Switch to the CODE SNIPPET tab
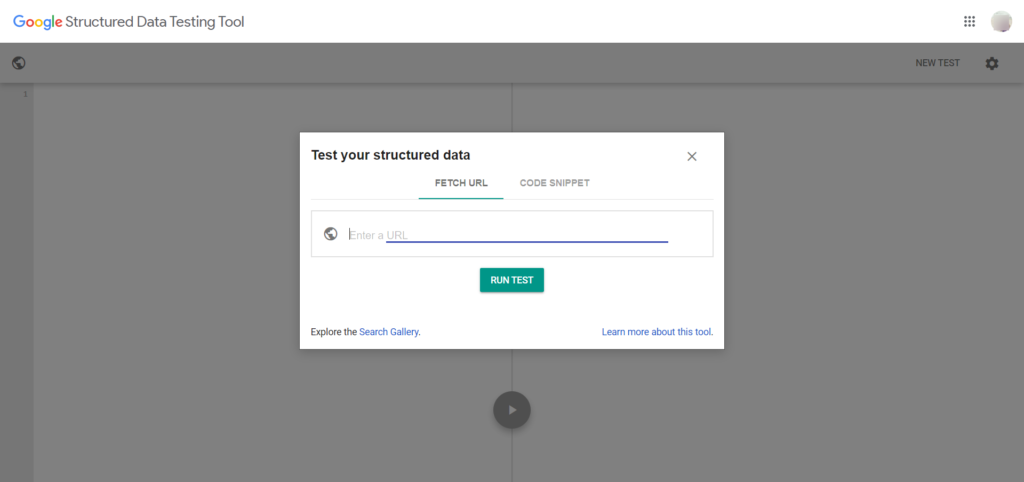Screen dimensions: 1024x482 555,184
